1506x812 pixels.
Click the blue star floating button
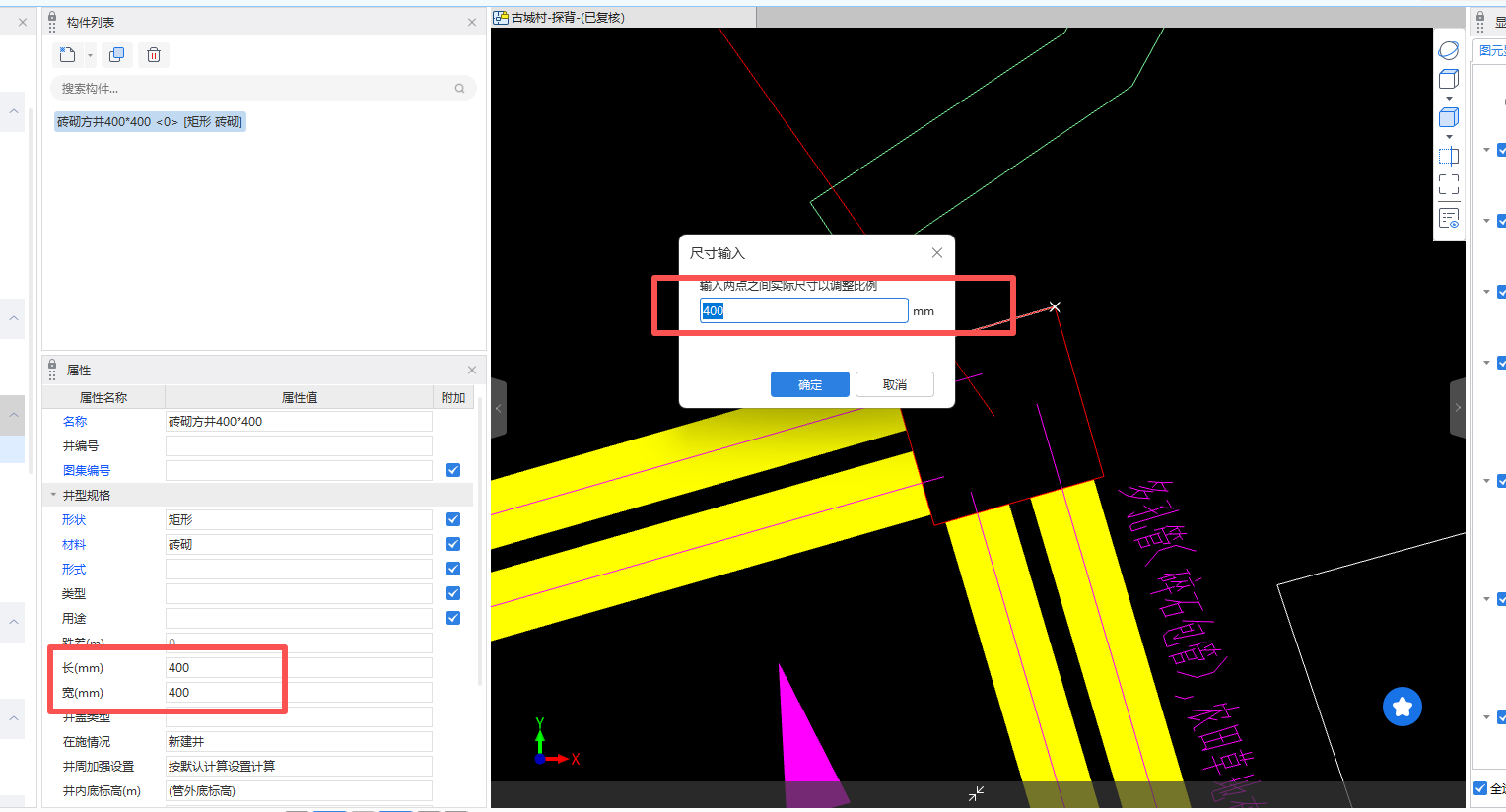pyautogui.click(x=1403, y=707)
